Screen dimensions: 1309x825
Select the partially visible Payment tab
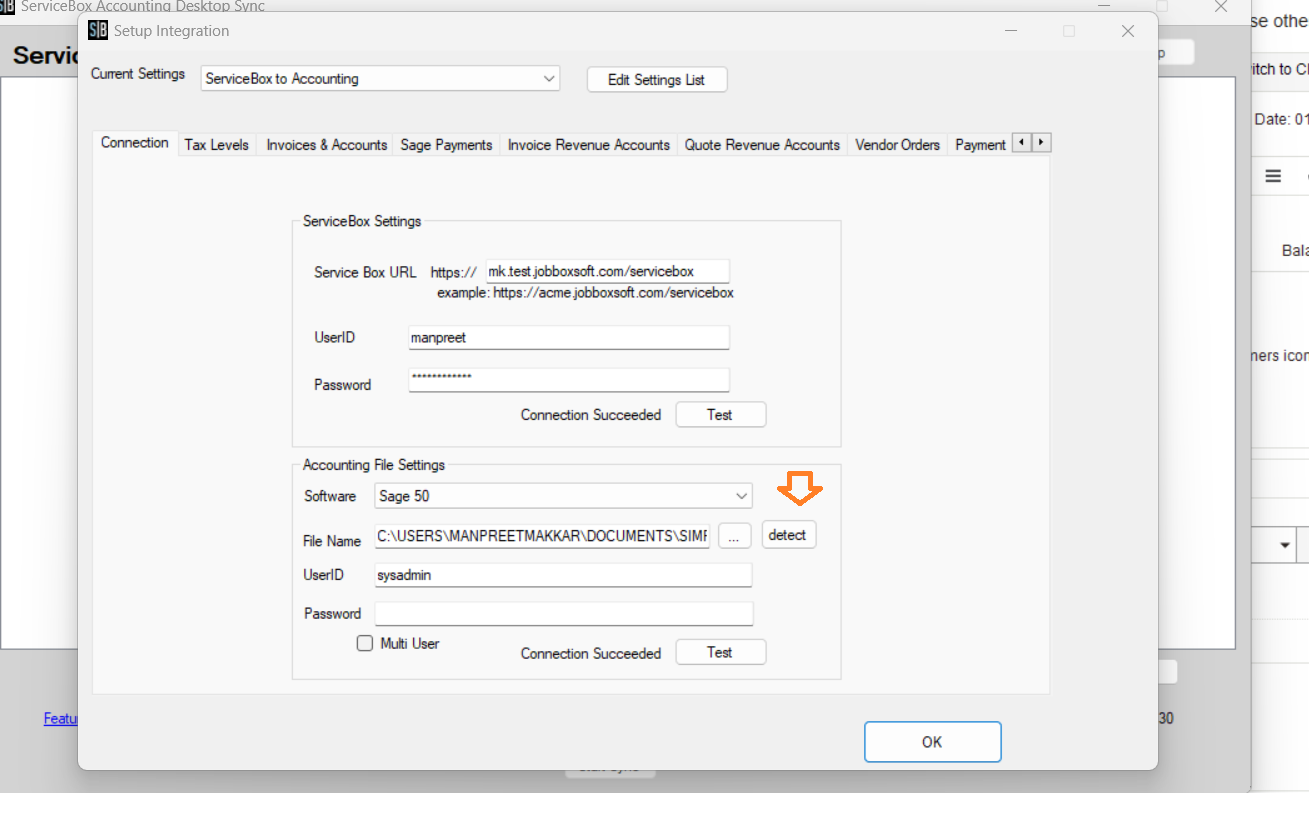[980, 145]
